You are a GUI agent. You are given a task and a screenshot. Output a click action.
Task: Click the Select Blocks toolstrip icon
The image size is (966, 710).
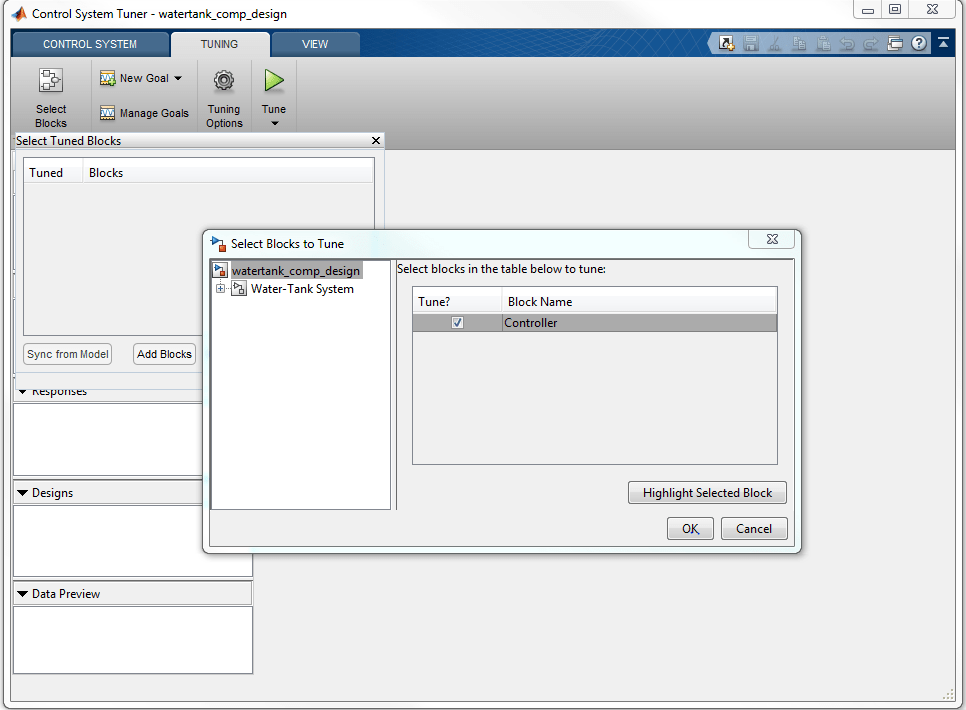tap(51, 80)
